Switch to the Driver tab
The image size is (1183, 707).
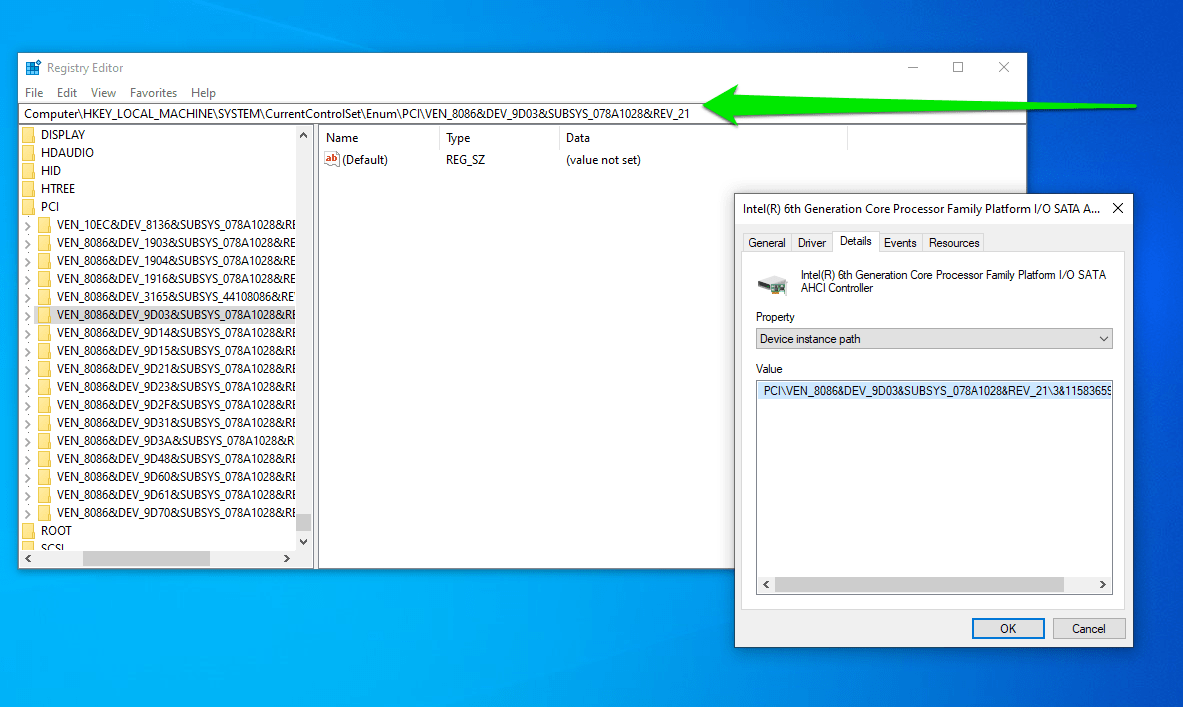pos(812,243)
